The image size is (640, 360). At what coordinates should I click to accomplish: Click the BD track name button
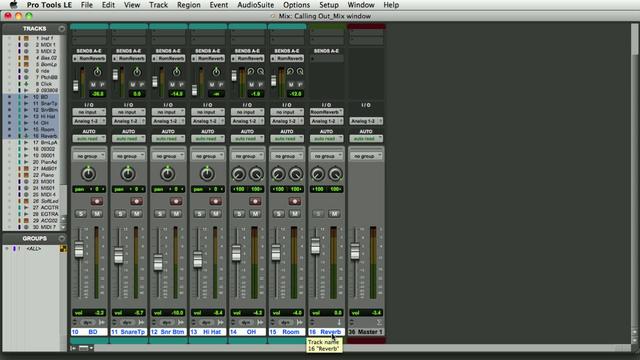89,332
